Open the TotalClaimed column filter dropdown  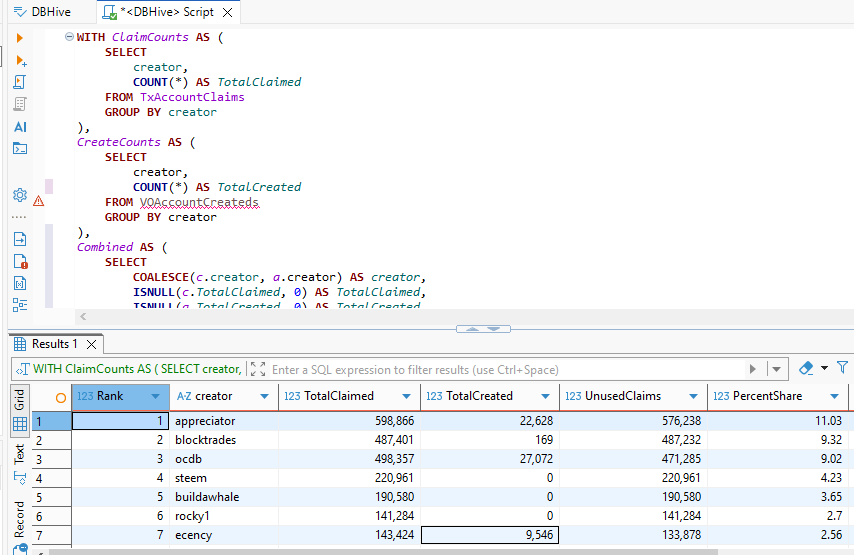(x=406, y=397)
